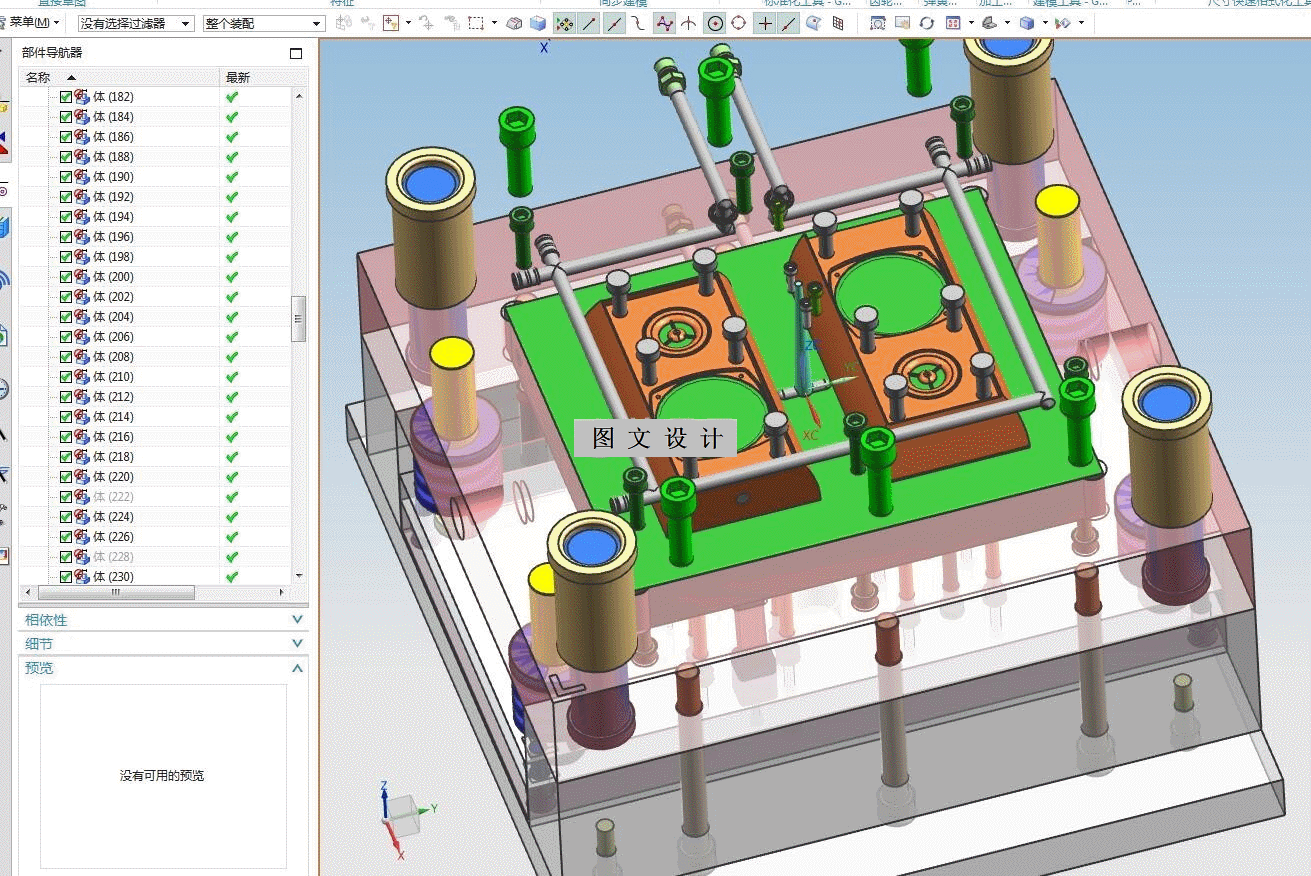Open the 整个装配 scope dropdown

pyautogui.click(x=264, y=23)
